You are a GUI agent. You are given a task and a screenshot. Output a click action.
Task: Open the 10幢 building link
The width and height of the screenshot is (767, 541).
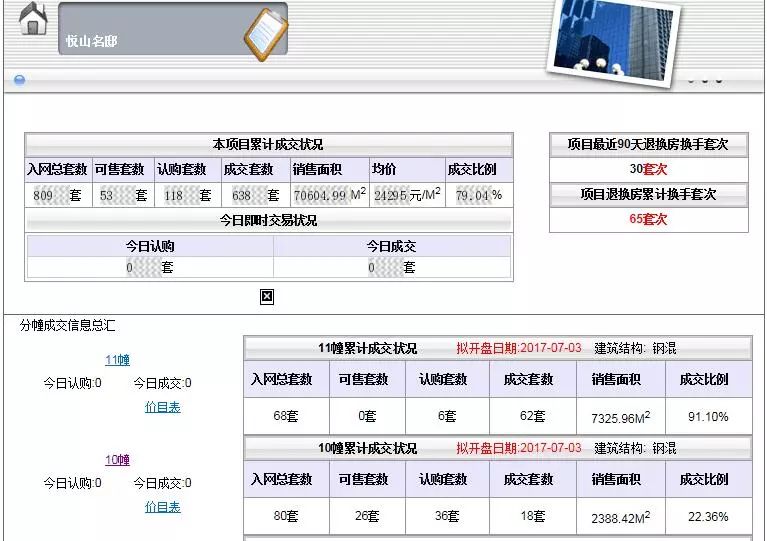117,460
